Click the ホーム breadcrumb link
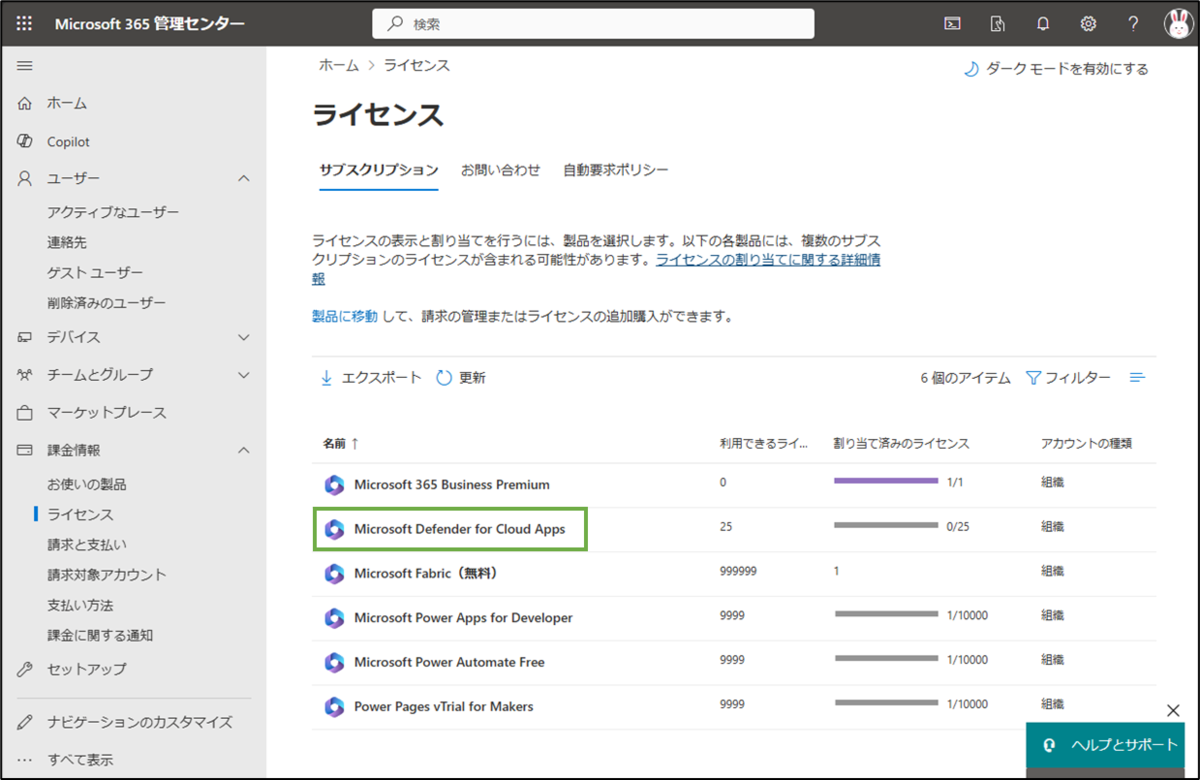The height and width of the screenshot is (780, 1200). pos(338,65)
